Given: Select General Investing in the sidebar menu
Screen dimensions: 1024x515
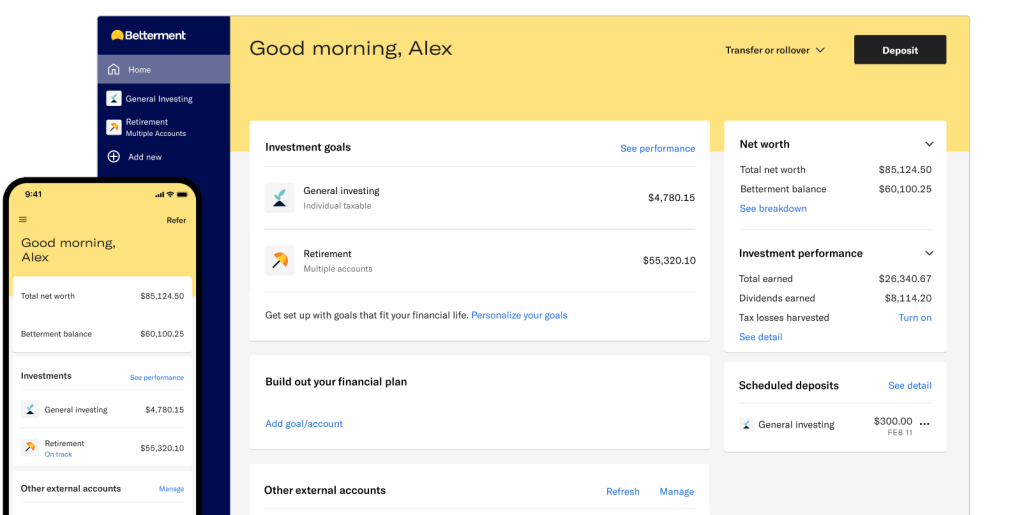Looking at the screenshot, I should (158, 99).
